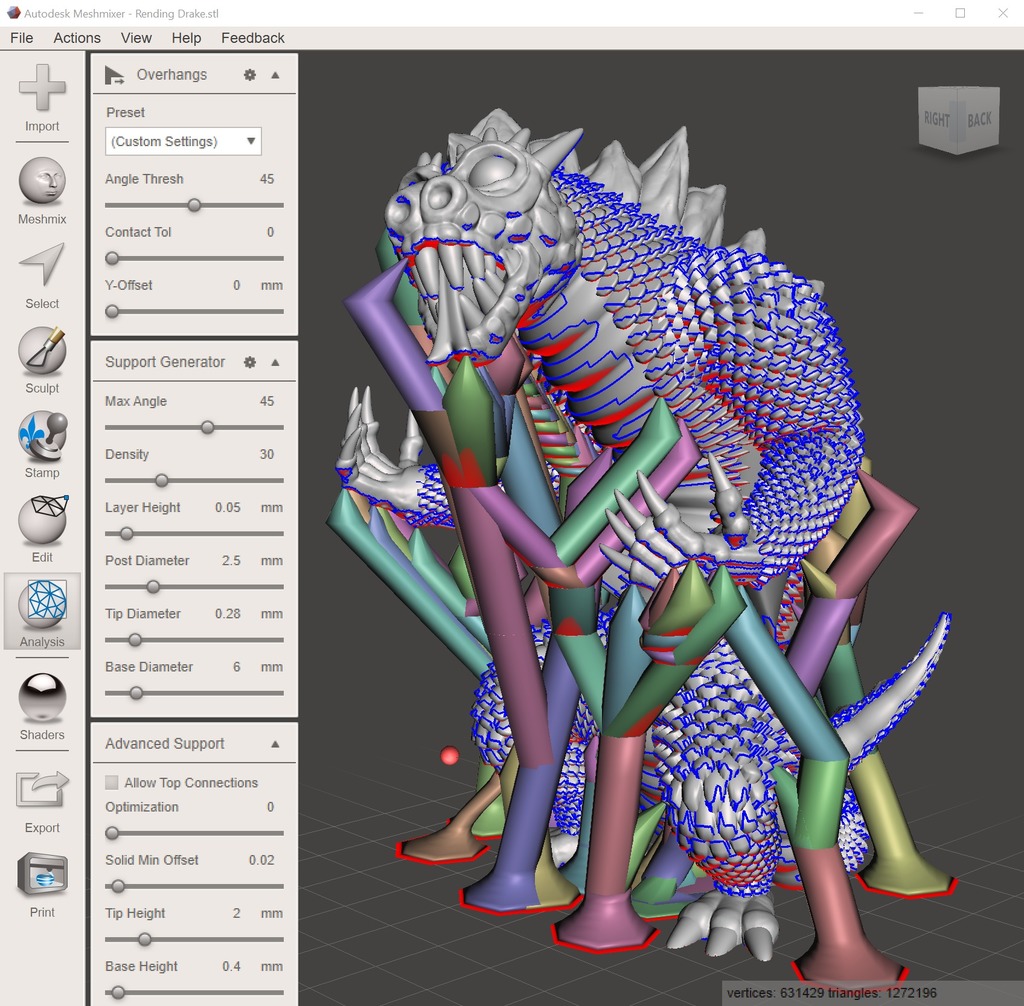Open the Feedback menu
The height and width of the screenshot is (1006, 1024).
(x=253, y=38)
